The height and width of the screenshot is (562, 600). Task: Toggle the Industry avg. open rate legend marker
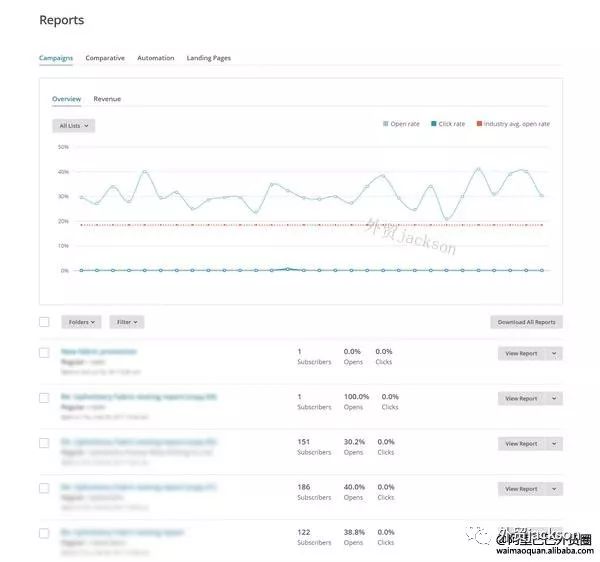[479, 124]
